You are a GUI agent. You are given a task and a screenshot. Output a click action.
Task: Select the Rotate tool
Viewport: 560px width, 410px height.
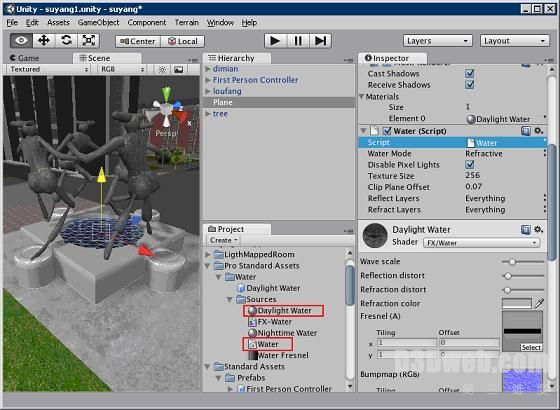[x=66, y=41]
